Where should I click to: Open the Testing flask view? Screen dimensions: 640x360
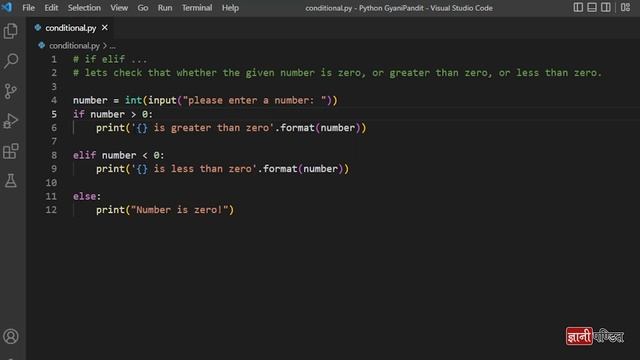pos(11,180)
